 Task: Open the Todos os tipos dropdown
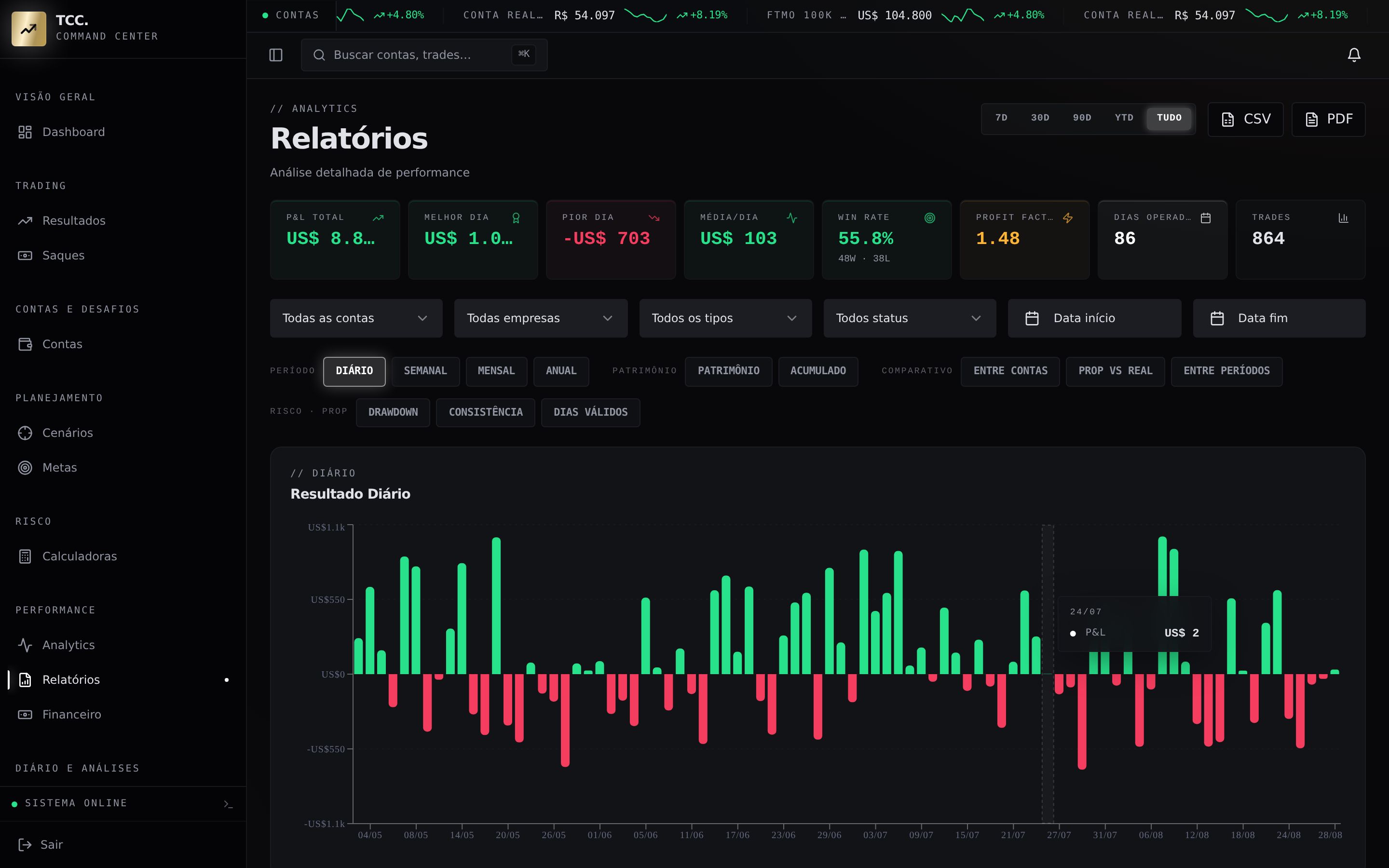pyautogui.click(x=725, y=318)
